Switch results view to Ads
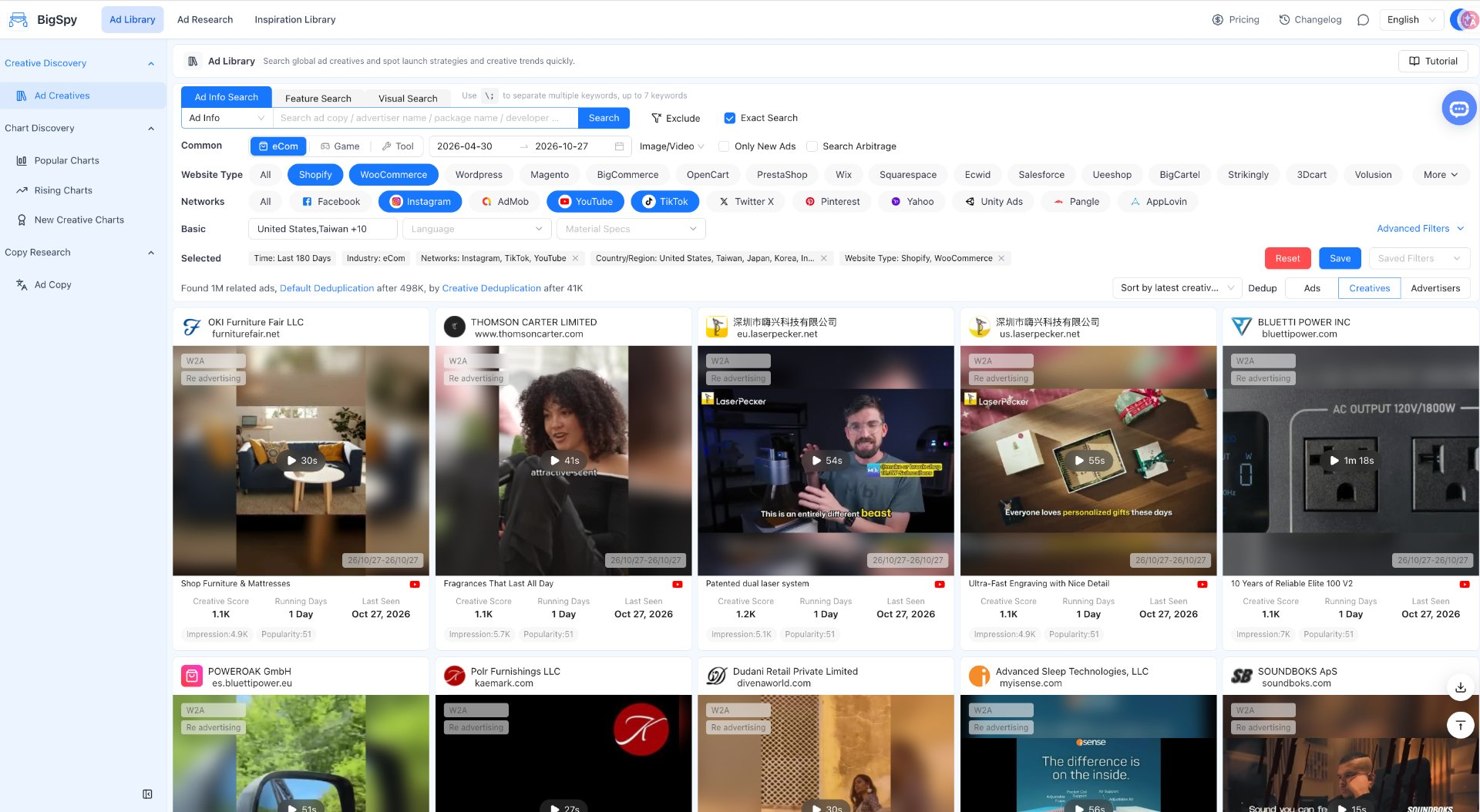Screen dimensions: 1480x812 pos(1312,288)
